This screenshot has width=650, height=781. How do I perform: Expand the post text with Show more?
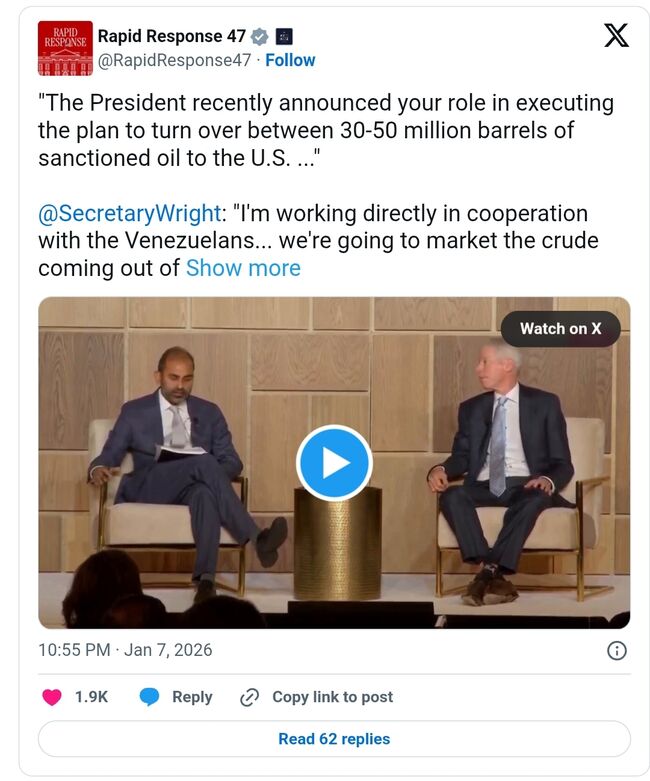pyautogui.click(x=243, y=268)
